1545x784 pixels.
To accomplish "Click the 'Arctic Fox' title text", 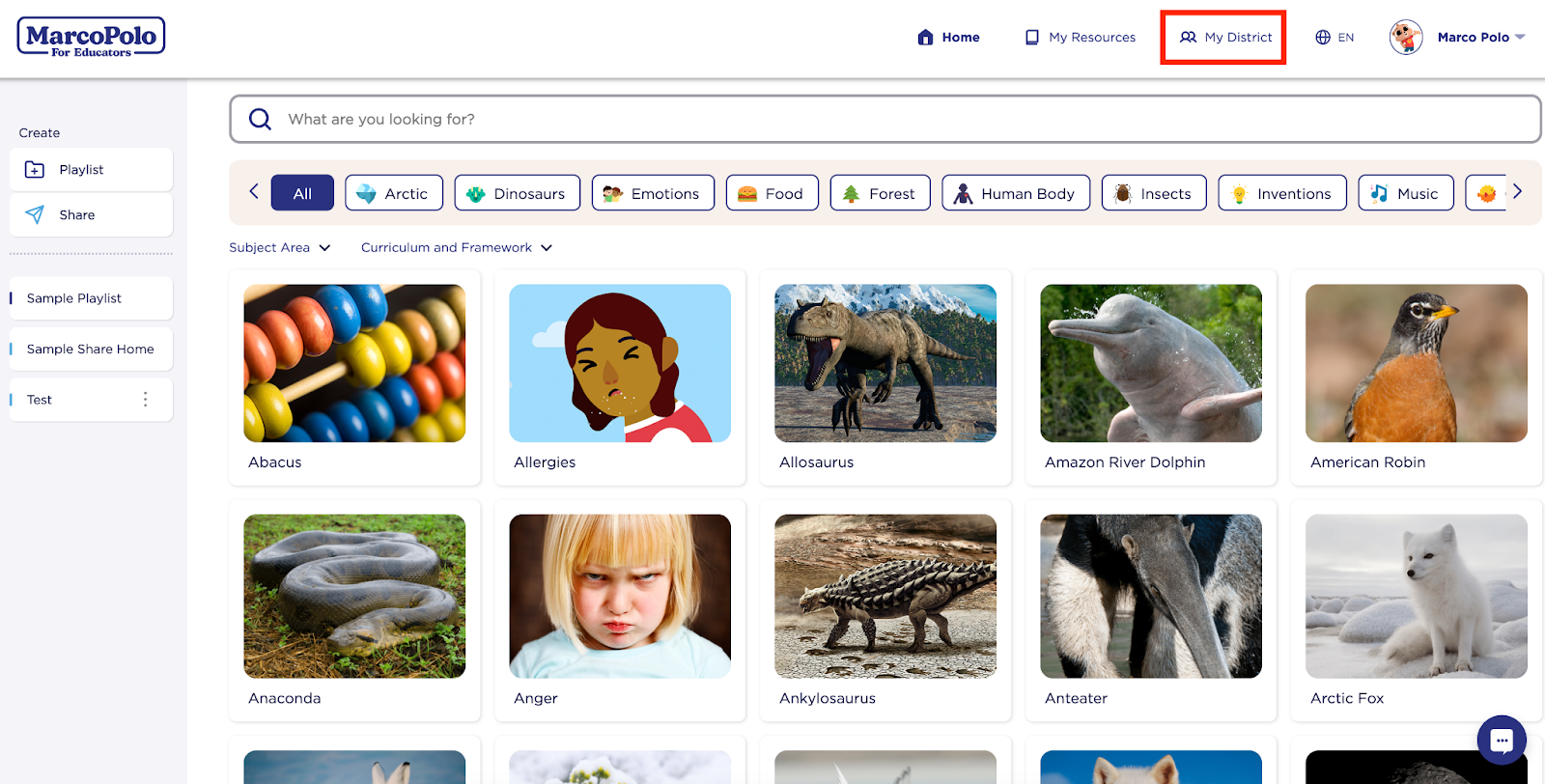I will (1347, 698).
